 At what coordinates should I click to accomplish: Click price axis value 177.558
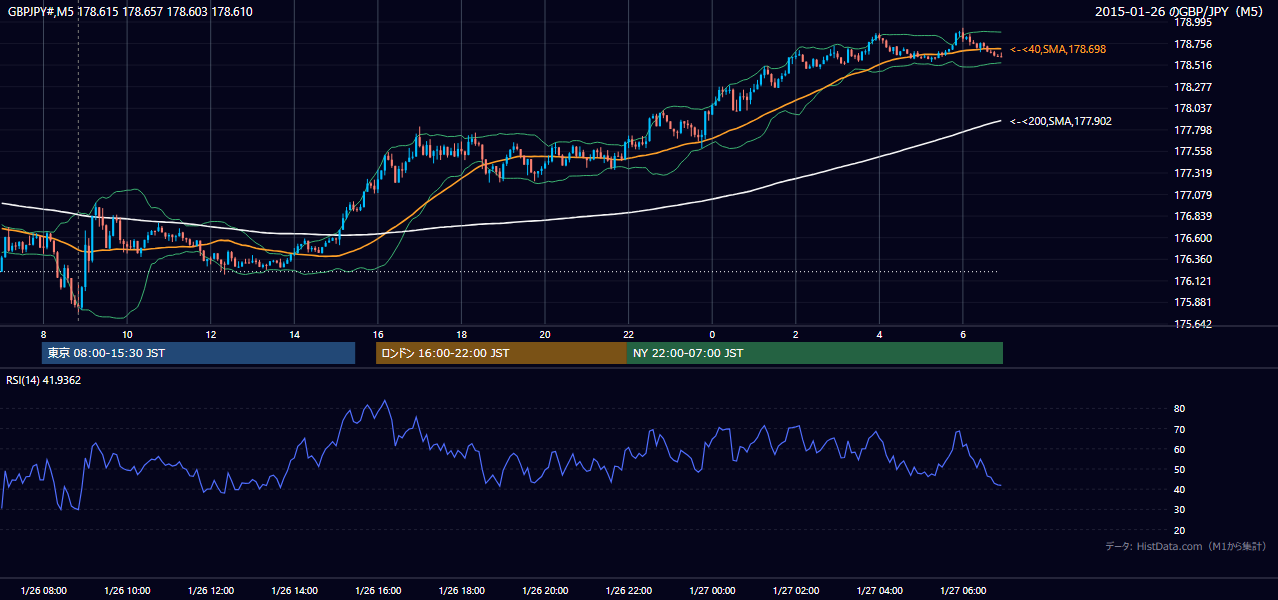click(1193, 151)
